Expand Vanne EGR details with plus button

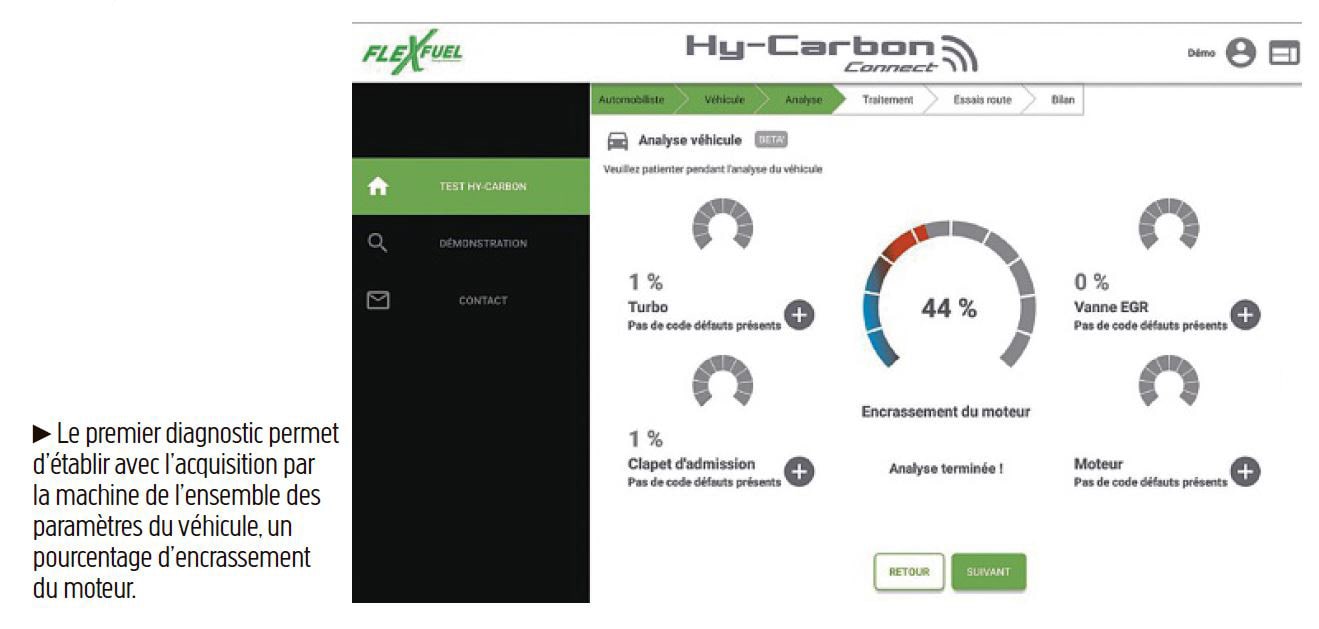pos(1244,314)
